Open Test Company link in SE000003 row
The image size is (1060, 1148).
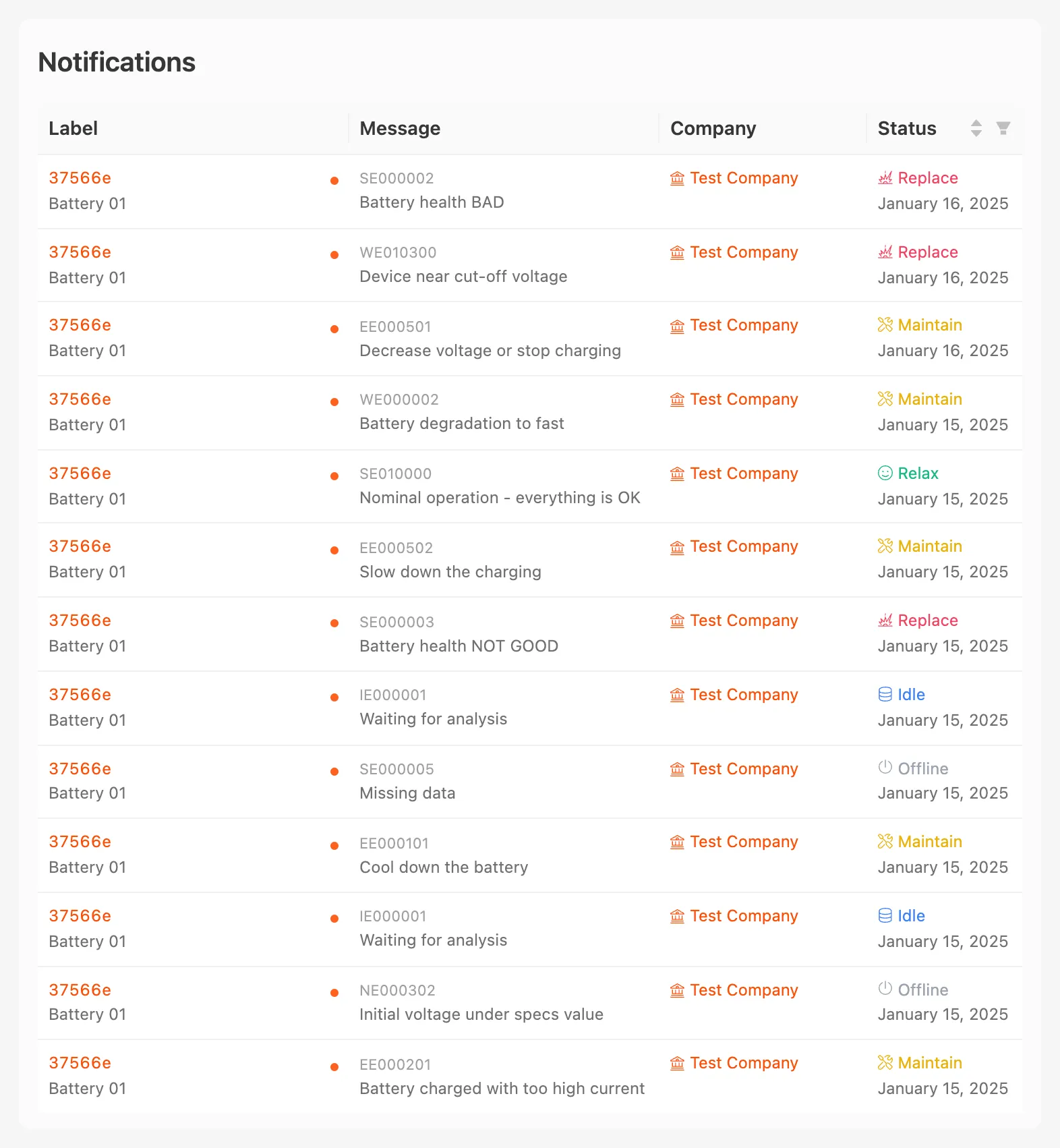click(744, 621)
